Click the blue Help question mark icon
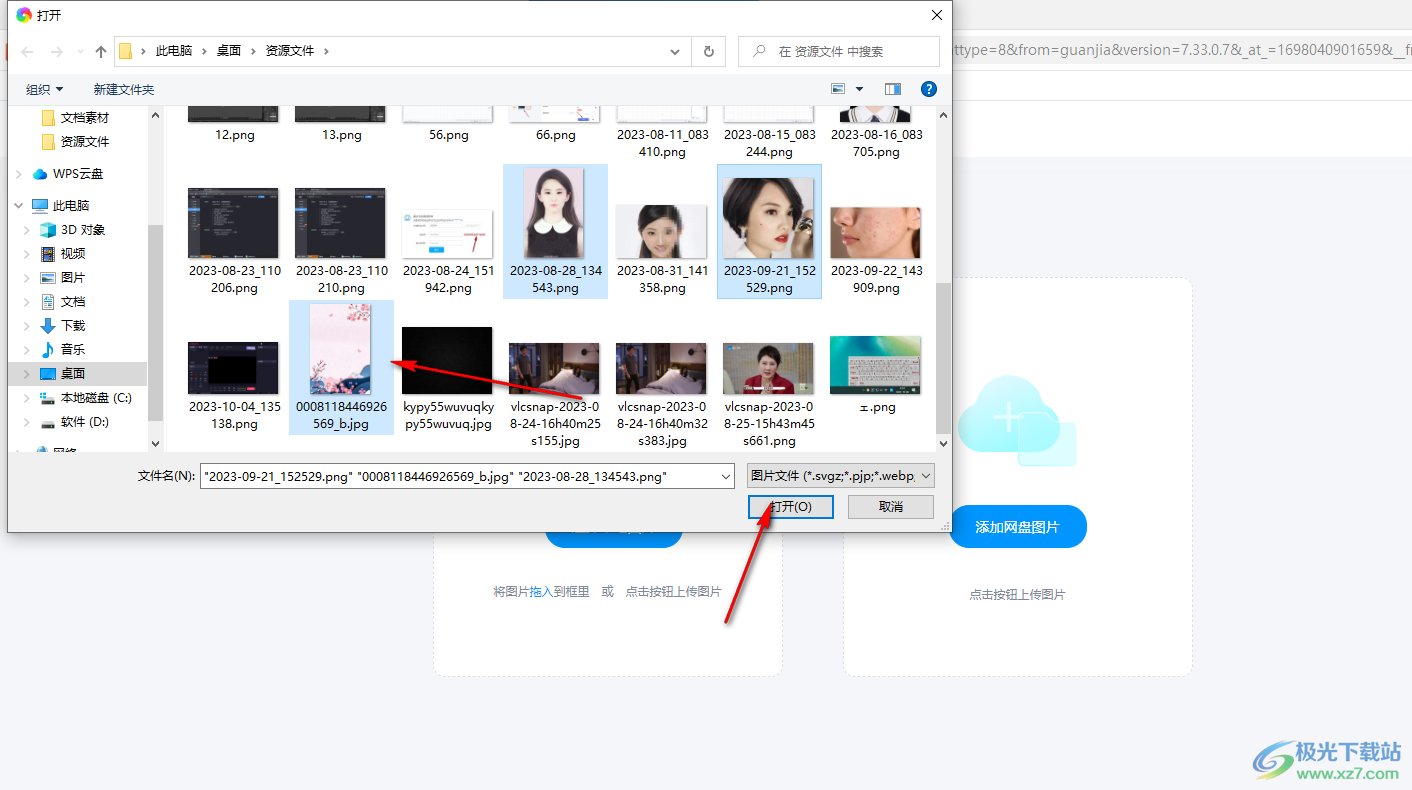This screenshot has height=790, width=1412. 928,89
